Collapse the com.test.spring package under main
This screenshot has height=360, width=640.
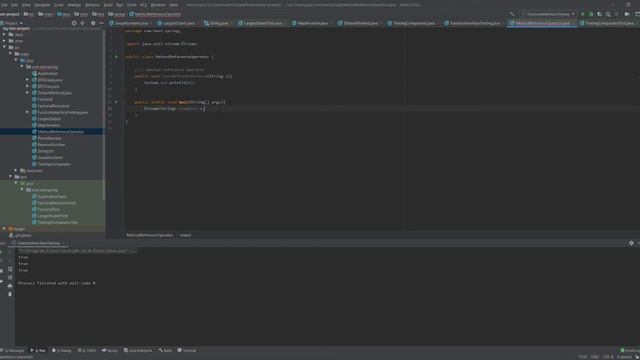[22, 67]
